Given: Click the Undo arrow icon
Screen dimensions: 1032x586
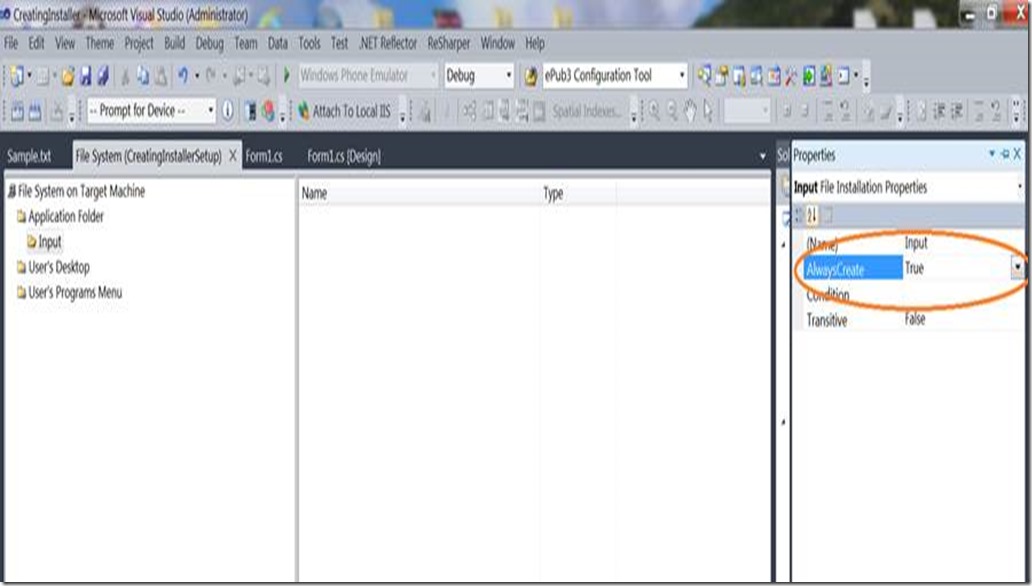Looking at the screenshot, I should click(184, 76).
